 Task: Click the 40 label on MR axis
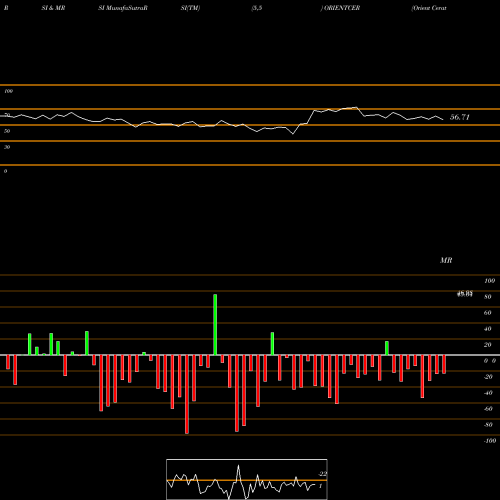click(x=488, y=329)
